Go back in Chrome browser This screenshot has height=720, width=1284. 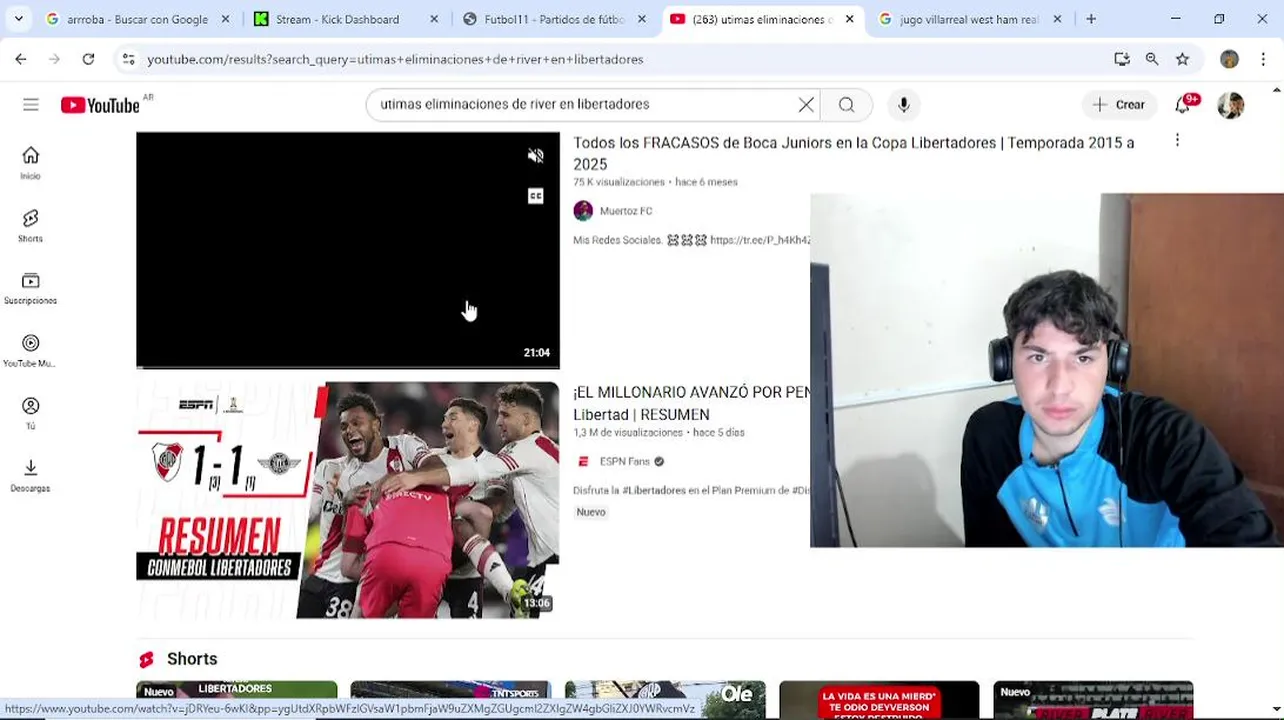coord(21,59)
